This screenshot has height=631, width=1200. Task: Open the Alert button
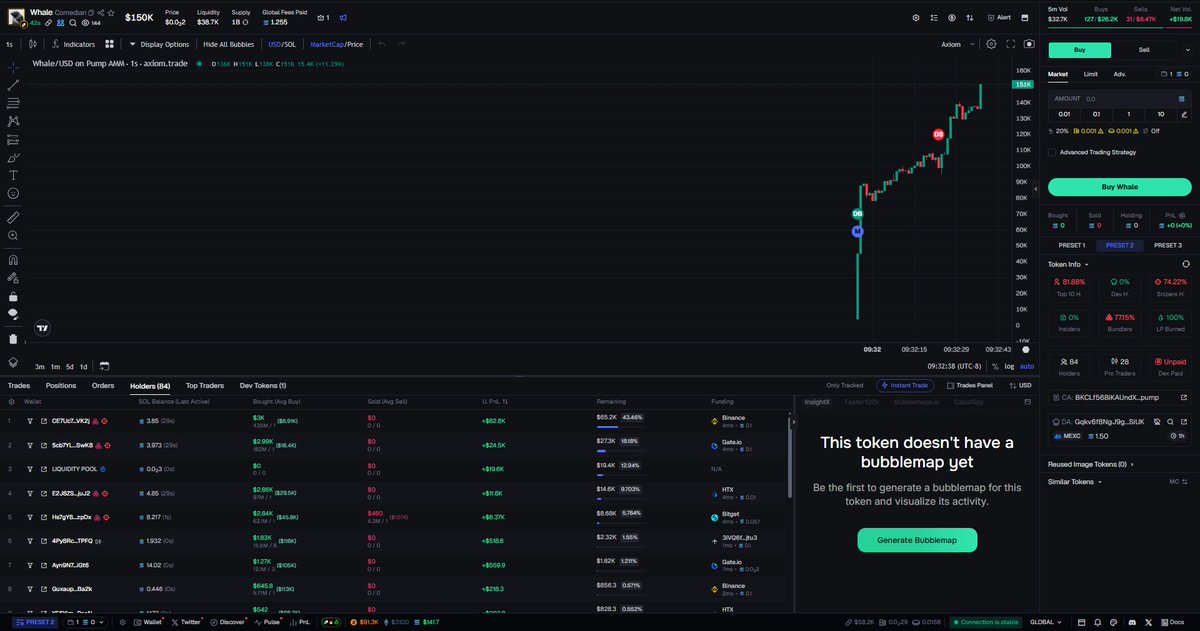coord(998,17)
